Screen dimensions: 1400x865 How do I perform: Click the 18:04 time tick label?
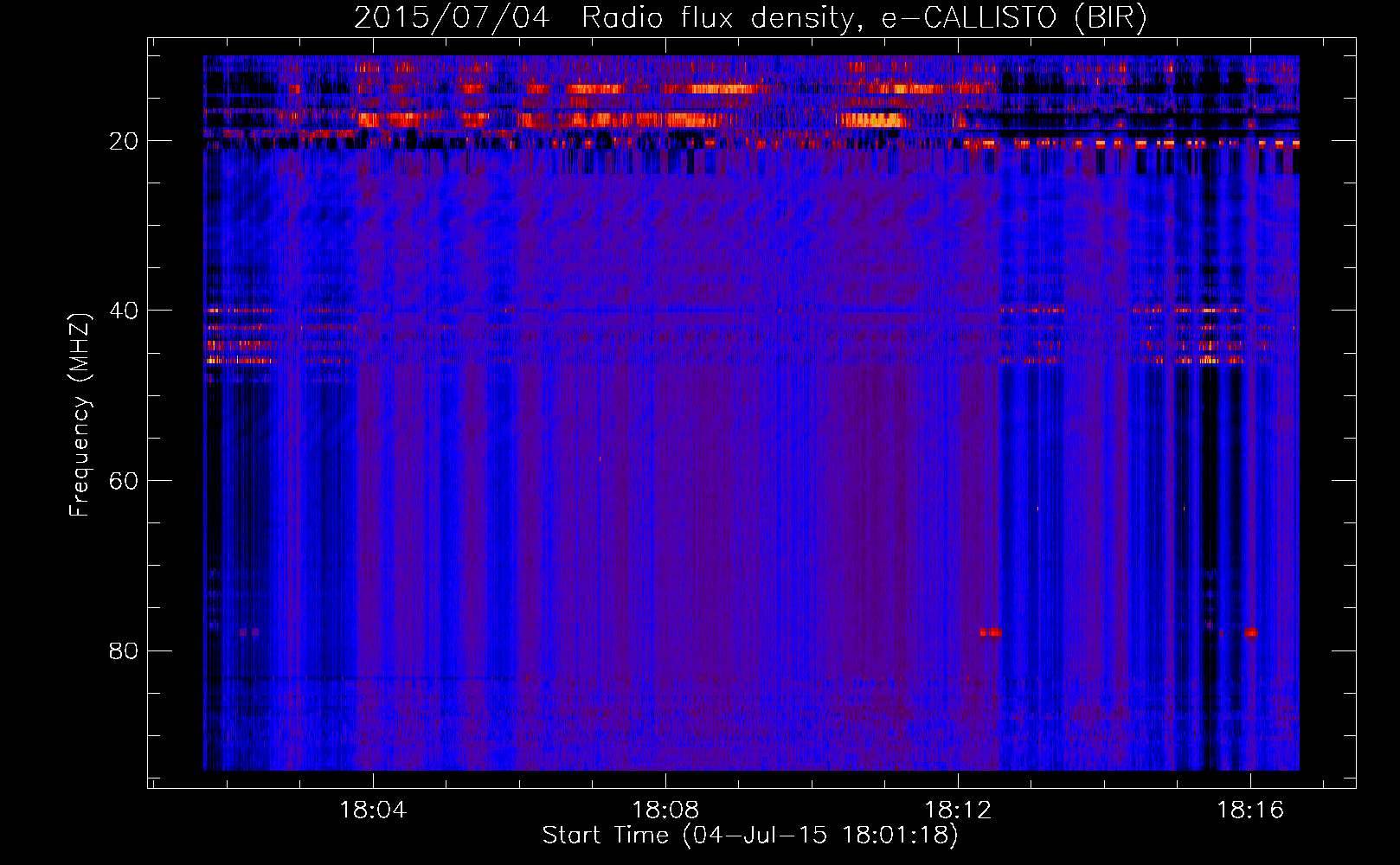(x=373, y=810)
